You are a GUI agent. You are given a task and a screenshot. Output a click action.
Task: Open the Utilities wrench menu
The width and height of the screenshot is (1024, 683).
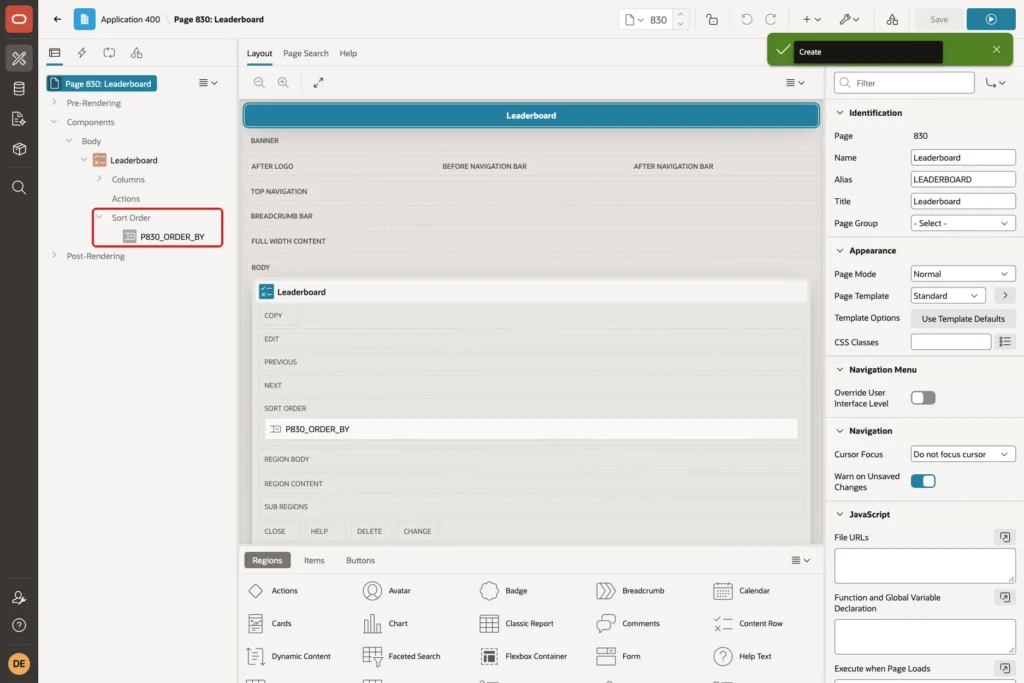click(x=850, y=20)
